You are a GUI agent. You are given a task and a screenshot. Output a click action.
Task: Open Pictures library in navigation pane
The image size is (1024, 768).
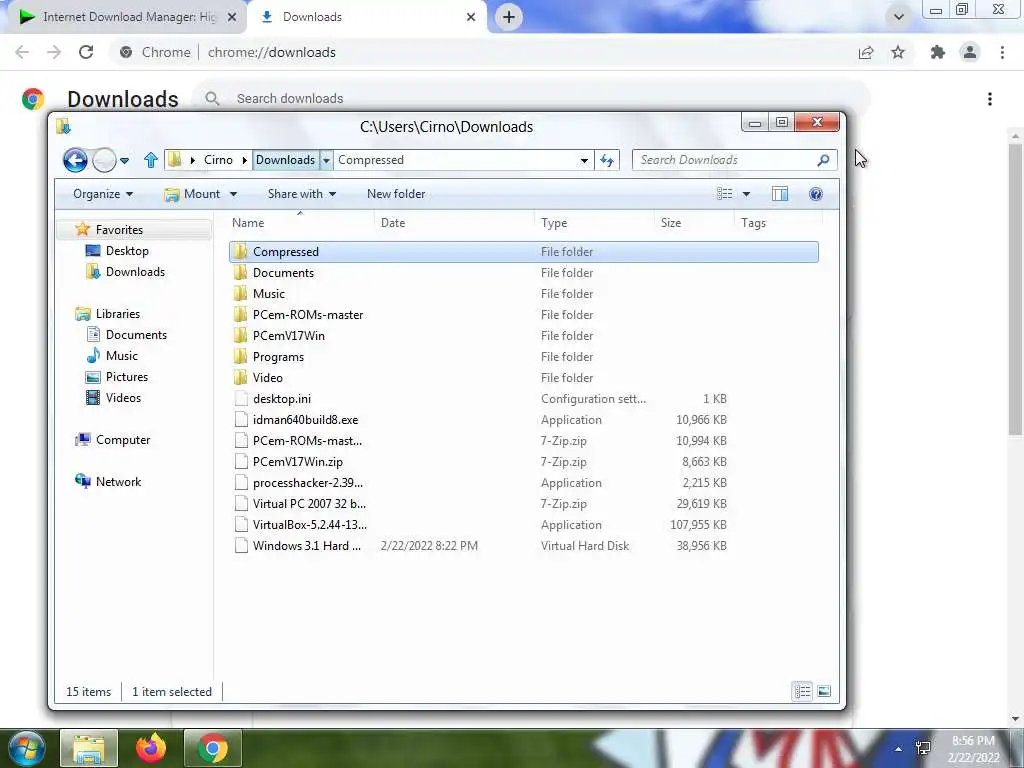tap(127, 377)
